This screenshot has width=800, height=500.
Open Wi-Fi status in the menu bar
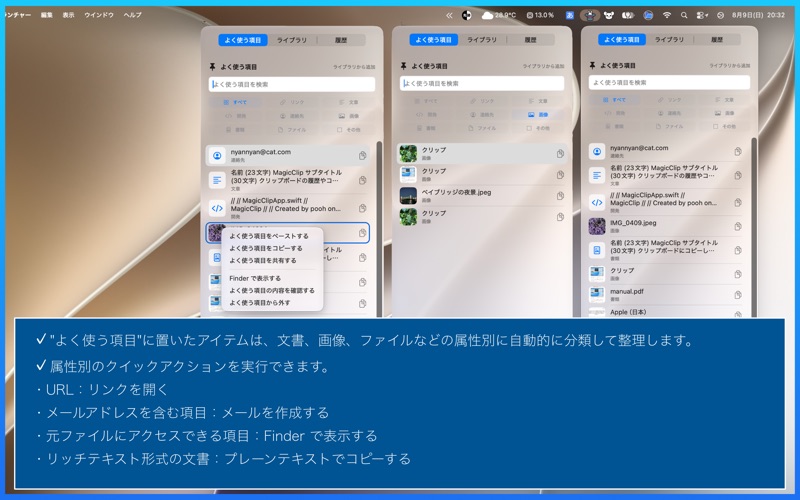(x=666, y=15)
